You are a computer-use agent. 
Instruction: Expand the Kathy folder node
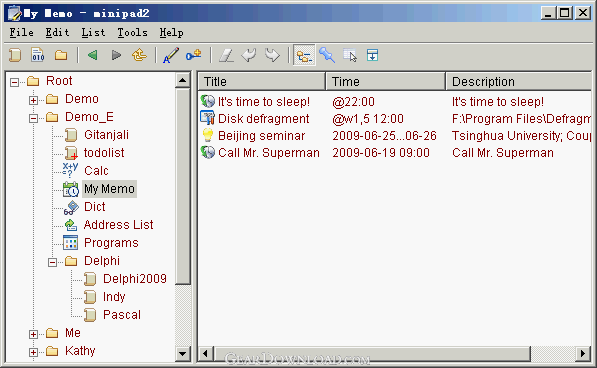34,352
